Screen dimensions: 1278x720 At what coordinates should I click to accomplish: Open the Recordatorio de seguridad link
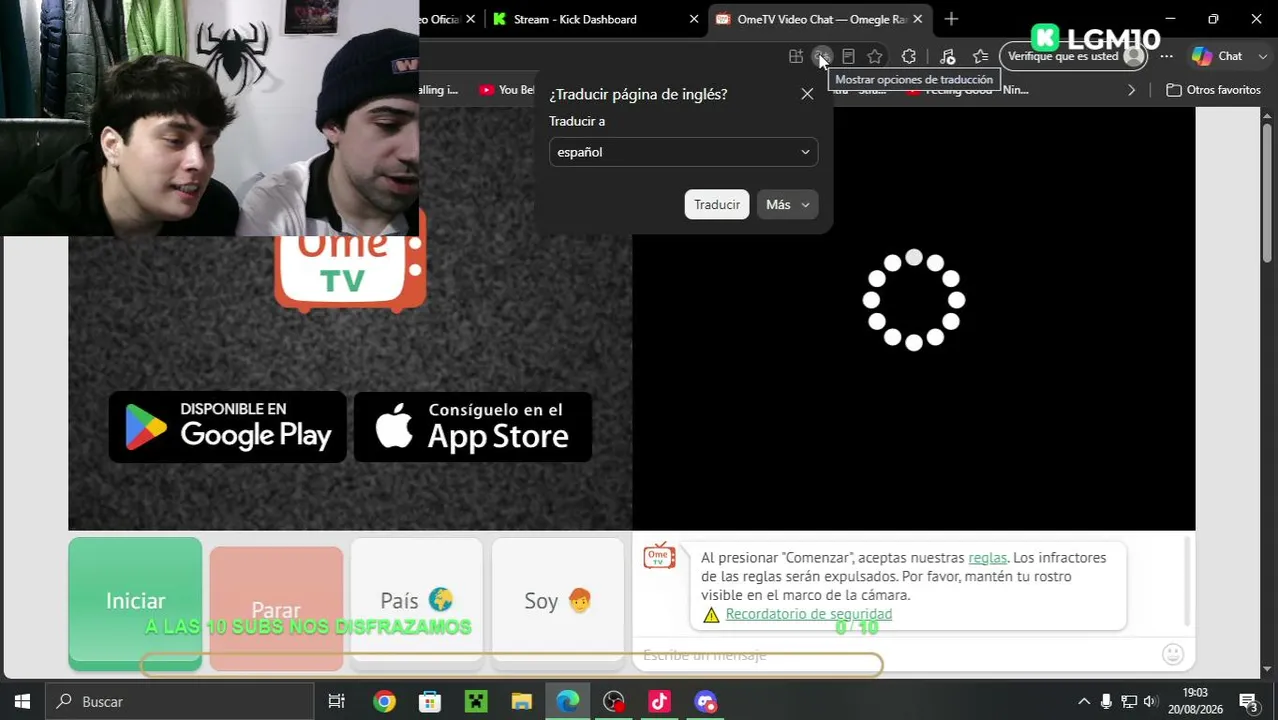808,614
